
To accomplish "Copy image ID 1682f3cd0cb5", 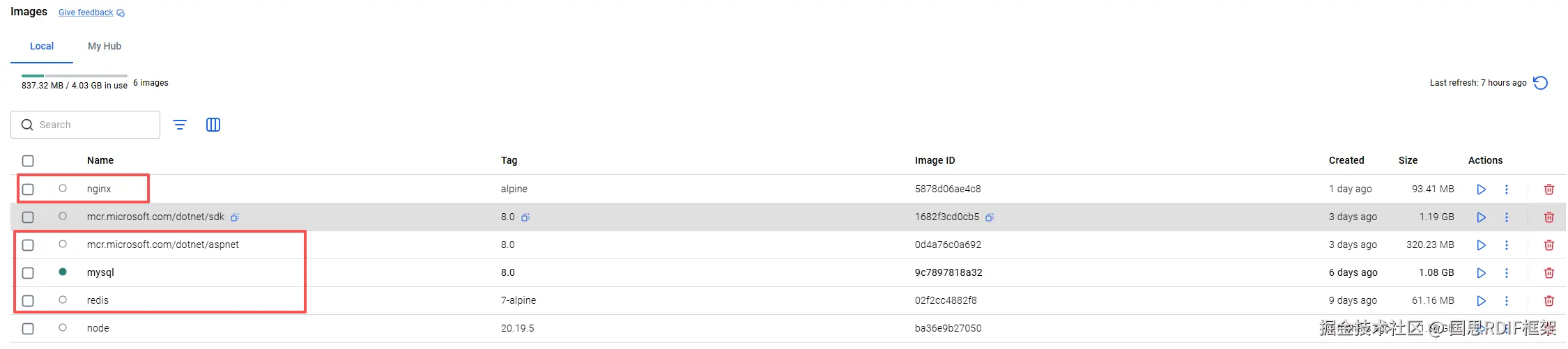I will click(990, 217).
